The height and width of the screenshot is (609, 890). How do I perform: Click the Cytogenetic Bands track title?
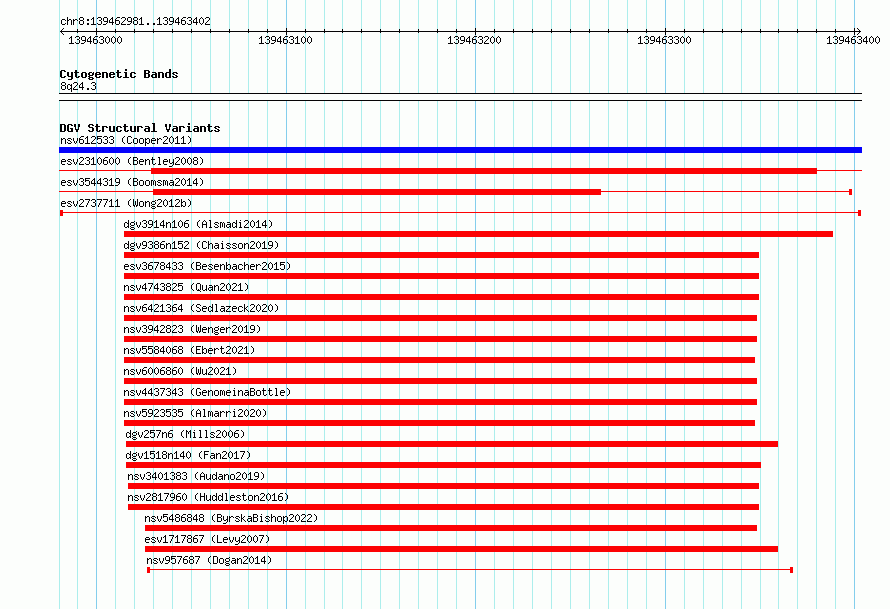[x=119, y=74]
